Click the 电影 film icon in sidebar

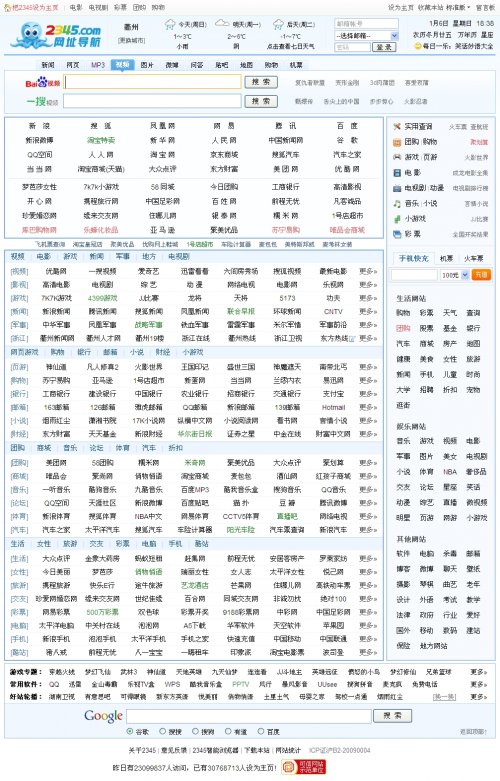point(397,173)
